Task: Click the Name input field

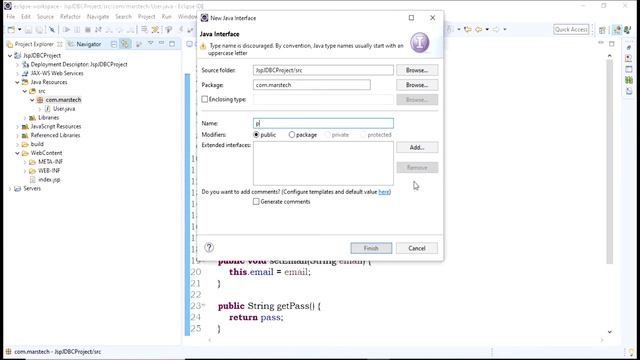Action: point(323,123)
